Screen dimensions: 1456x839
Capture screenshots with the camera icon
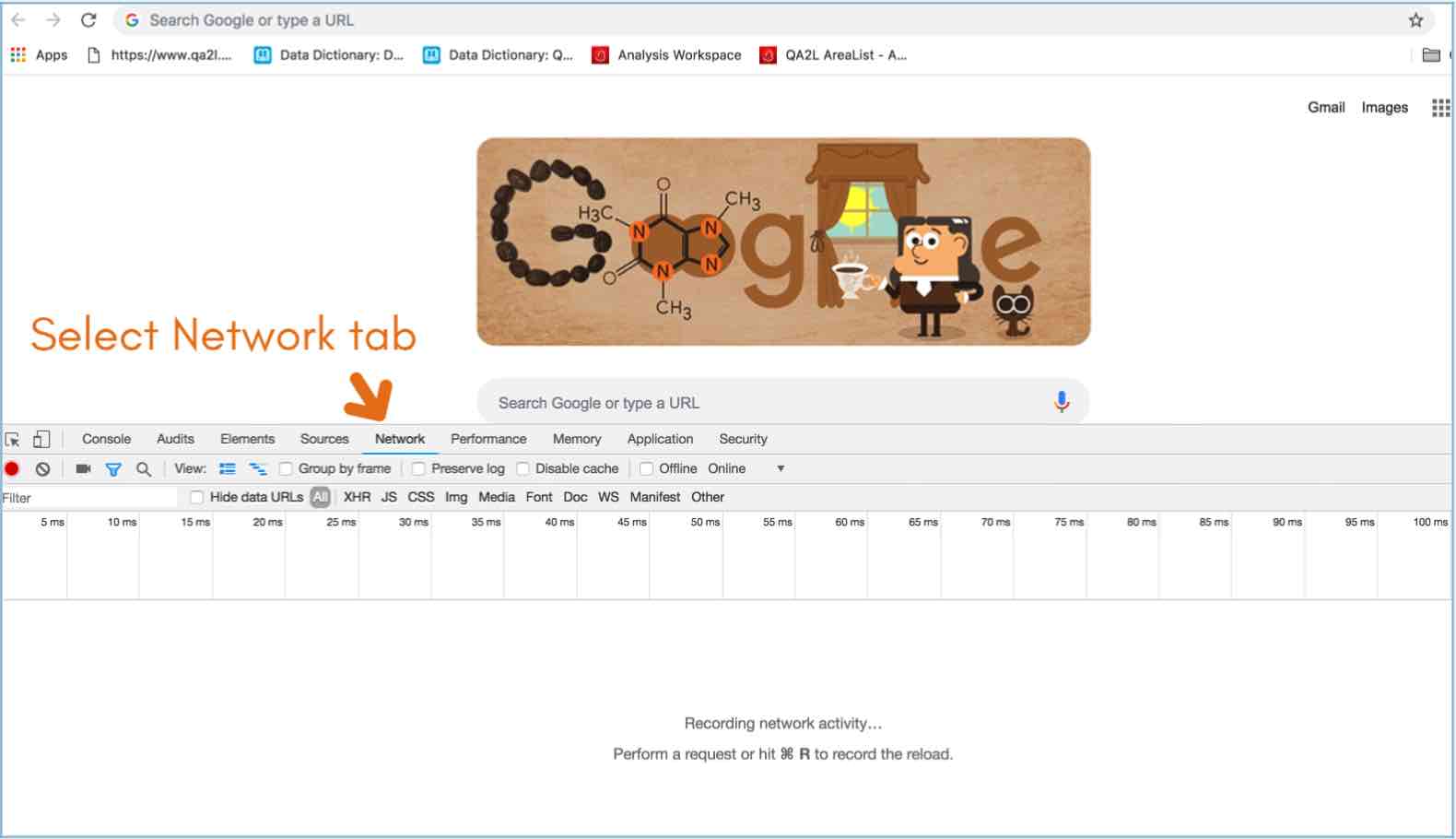coord(83,469)
